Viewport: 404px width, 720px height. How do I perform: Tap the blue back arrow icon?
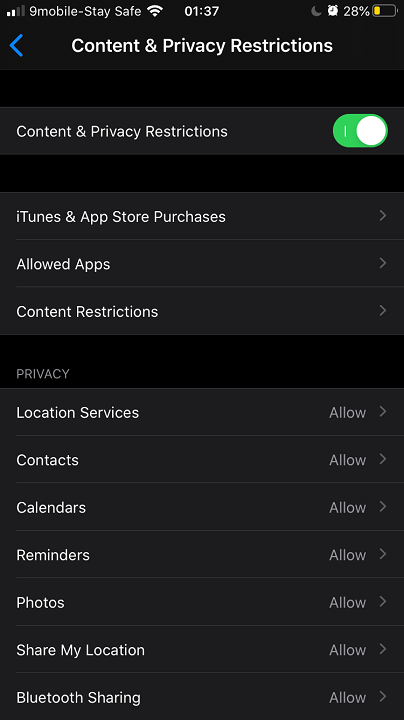click(16, 45)
